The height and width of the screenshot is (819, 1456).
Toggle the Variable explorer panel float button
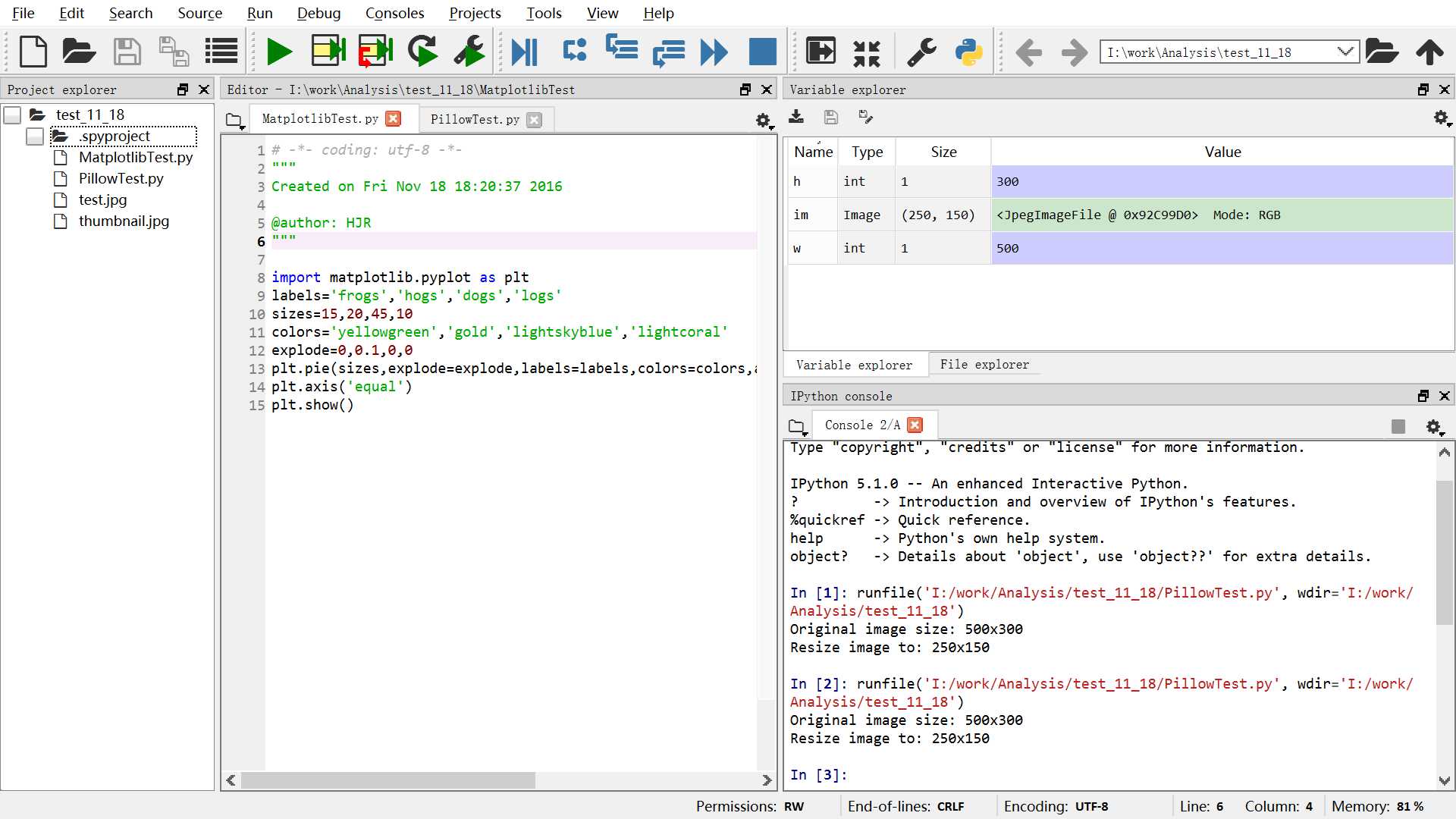click(1423, 89)
